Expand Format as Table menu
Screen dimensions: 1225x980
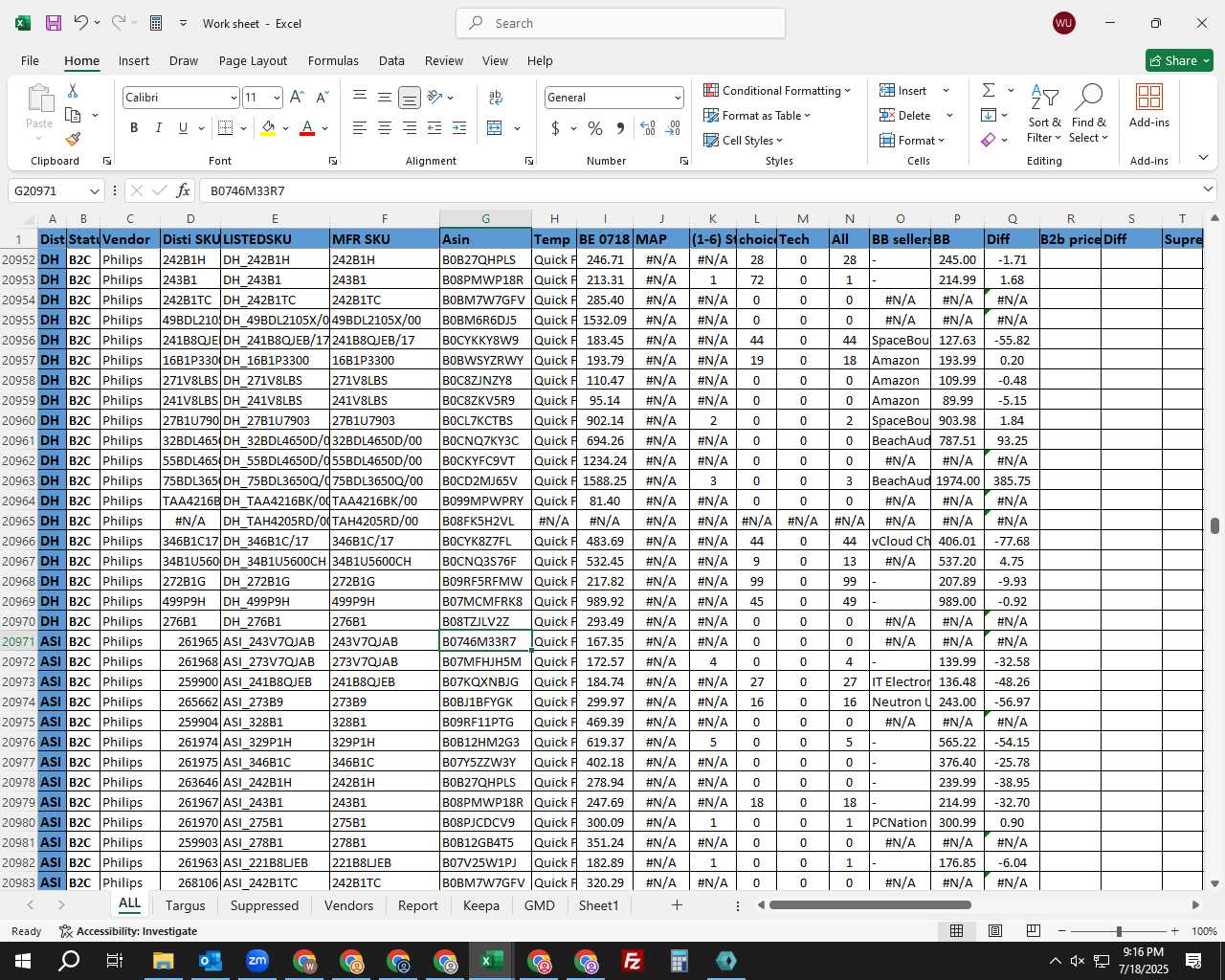point(756,116)
